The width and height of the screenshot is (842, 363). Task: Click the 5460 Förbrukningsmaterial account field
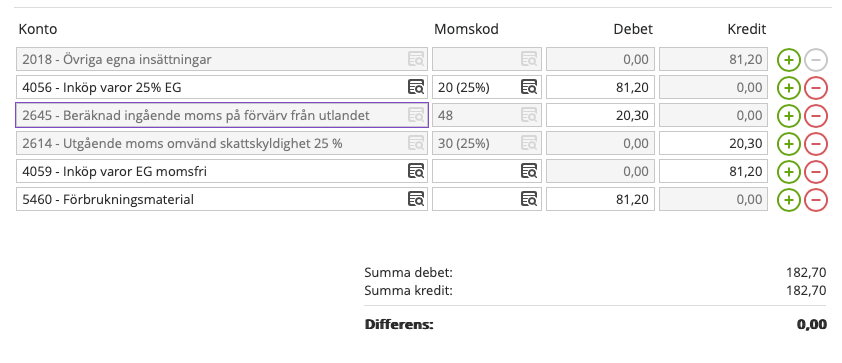pos(222,199)
